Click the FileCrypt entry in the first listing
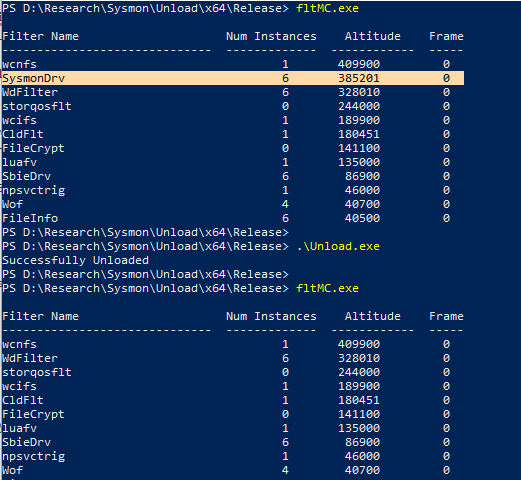This screenshot has width=521, height=480. point(33,148)
